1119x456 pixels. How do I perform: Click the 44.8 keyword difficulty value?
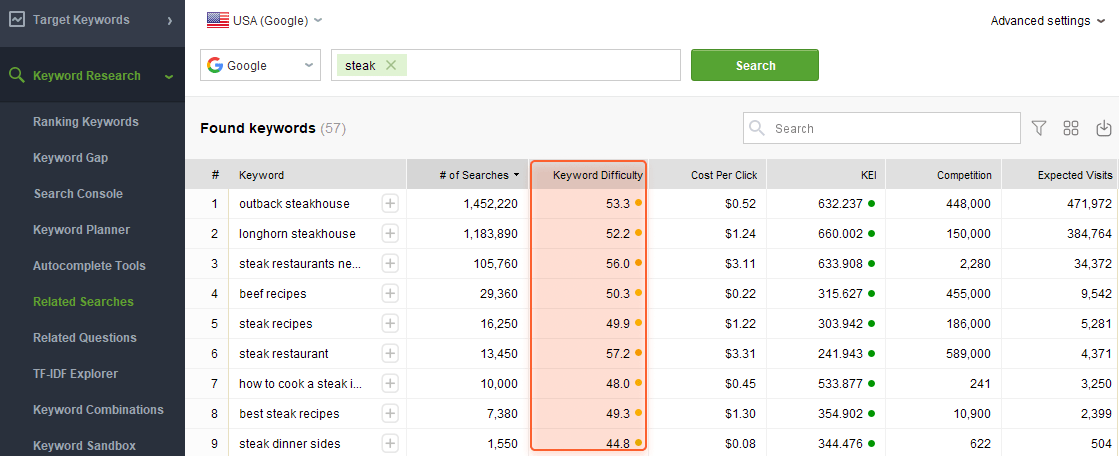[617, 444]
